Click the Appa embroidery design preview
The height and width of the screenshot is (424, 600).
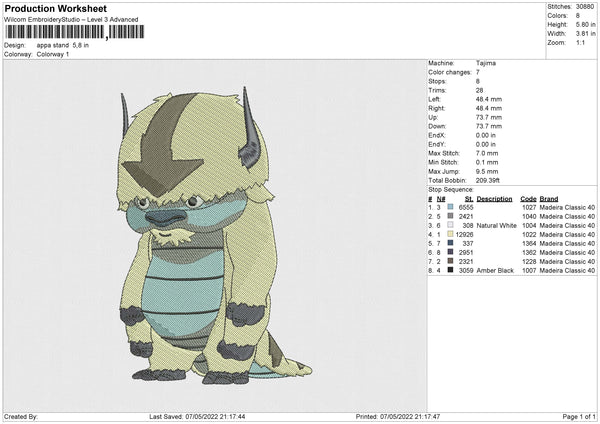click(214, 234)
